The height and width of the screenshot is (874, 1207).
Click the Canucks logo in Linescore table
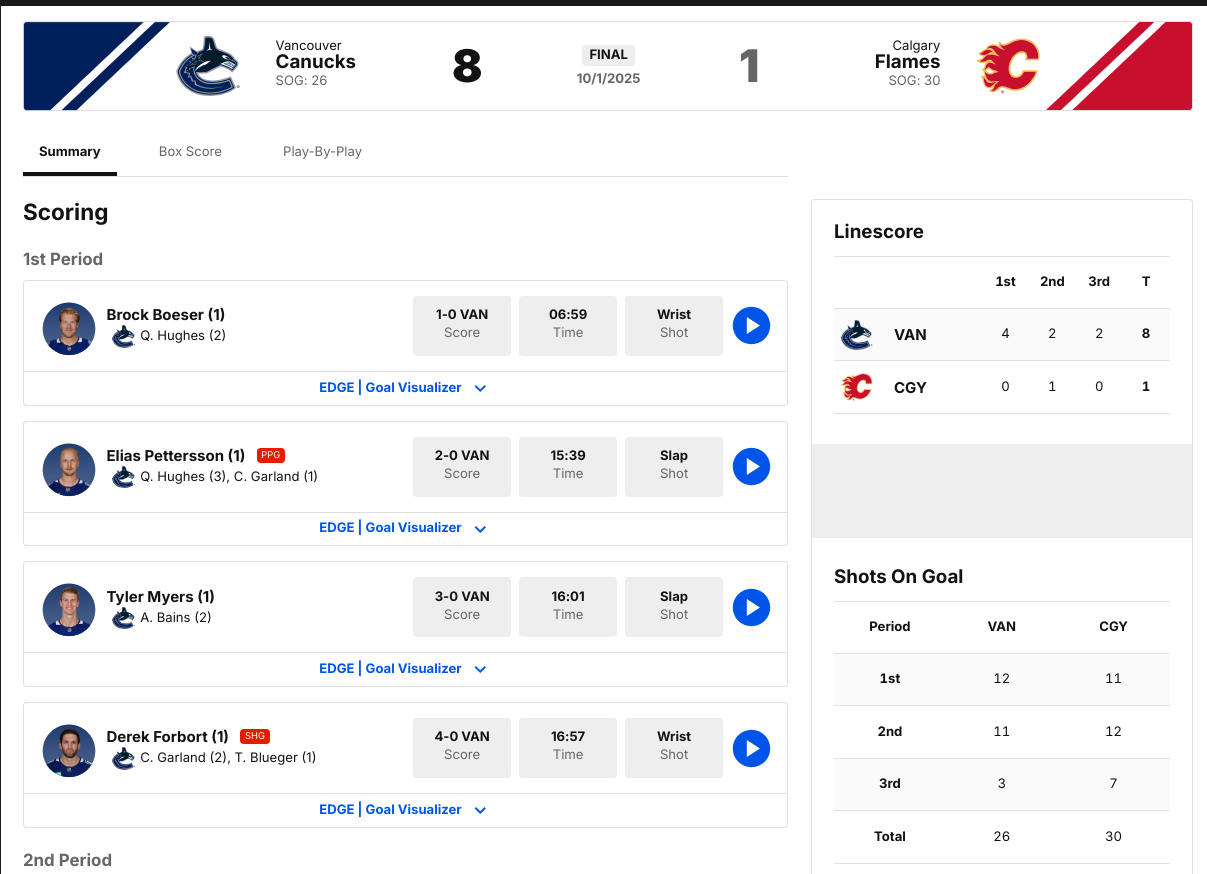[x=857, y=335]
